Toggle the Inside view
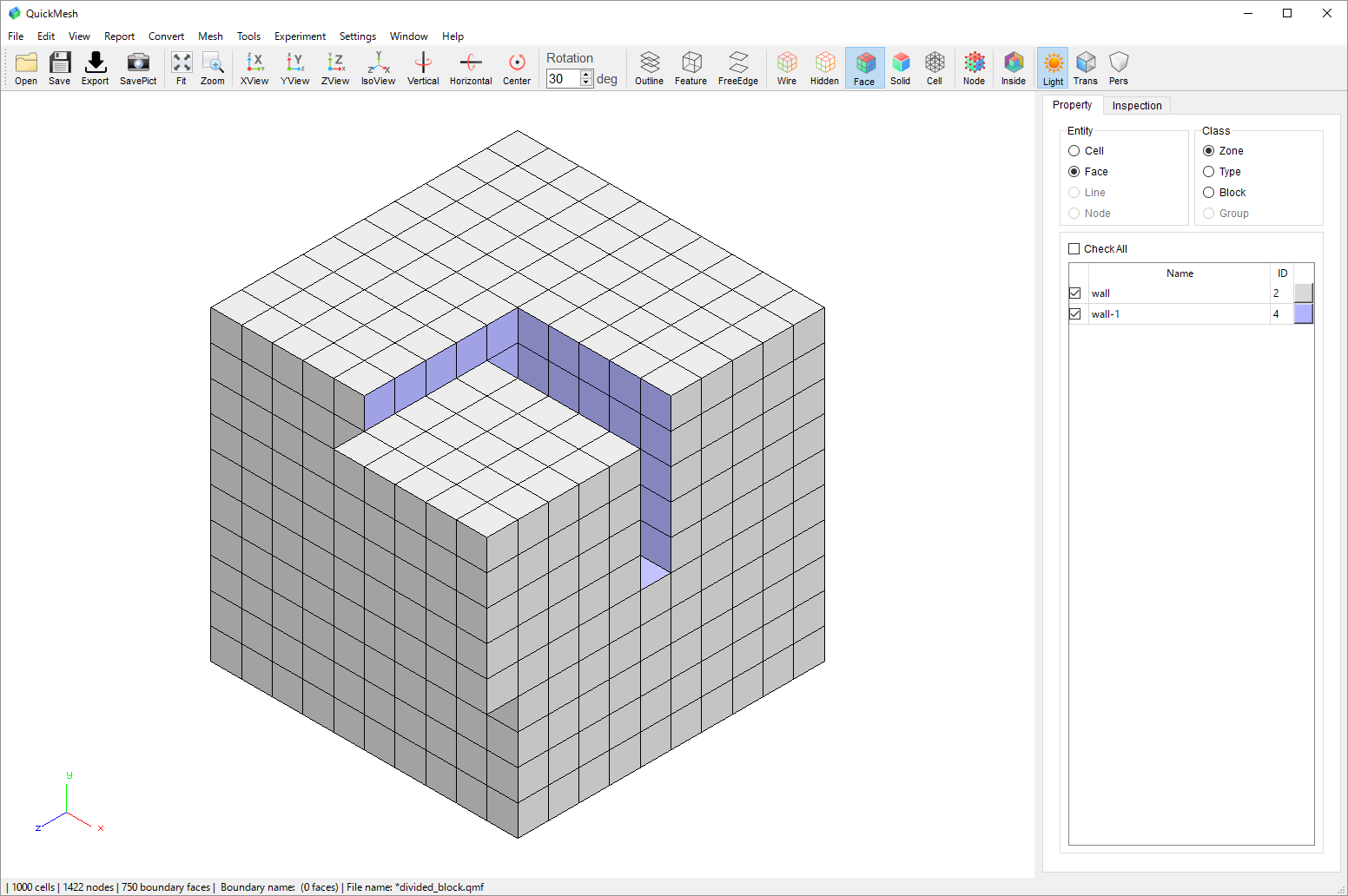The height and width of the screenshot is (896, 1348). tap(1014, 68)
